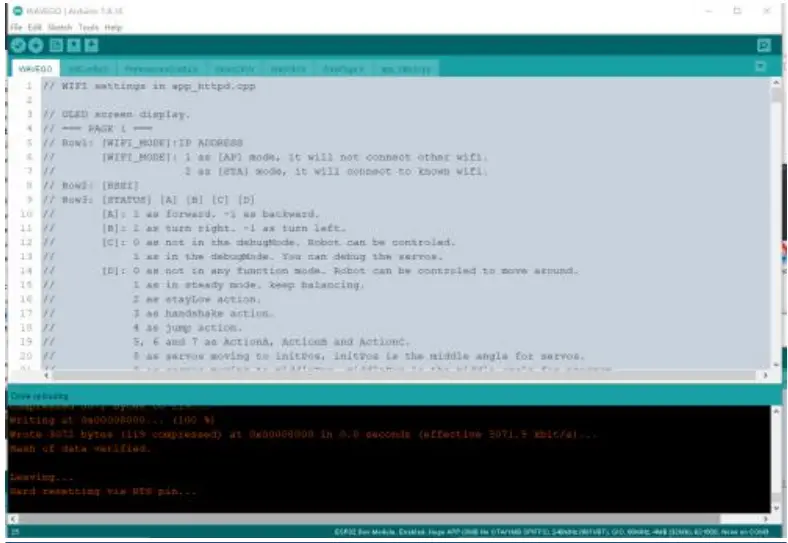Select the WAVEGO sketch tab
Screen dimensions: 788x543
point(35,68)
